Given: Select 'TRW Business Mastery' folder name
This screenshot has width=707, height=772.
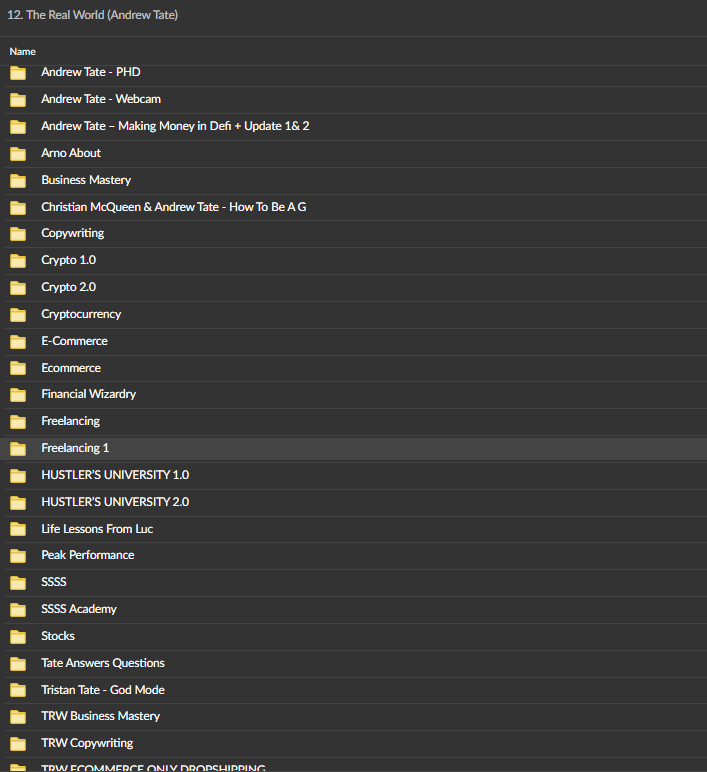Looking at the screenshot, I should (101, 716).
